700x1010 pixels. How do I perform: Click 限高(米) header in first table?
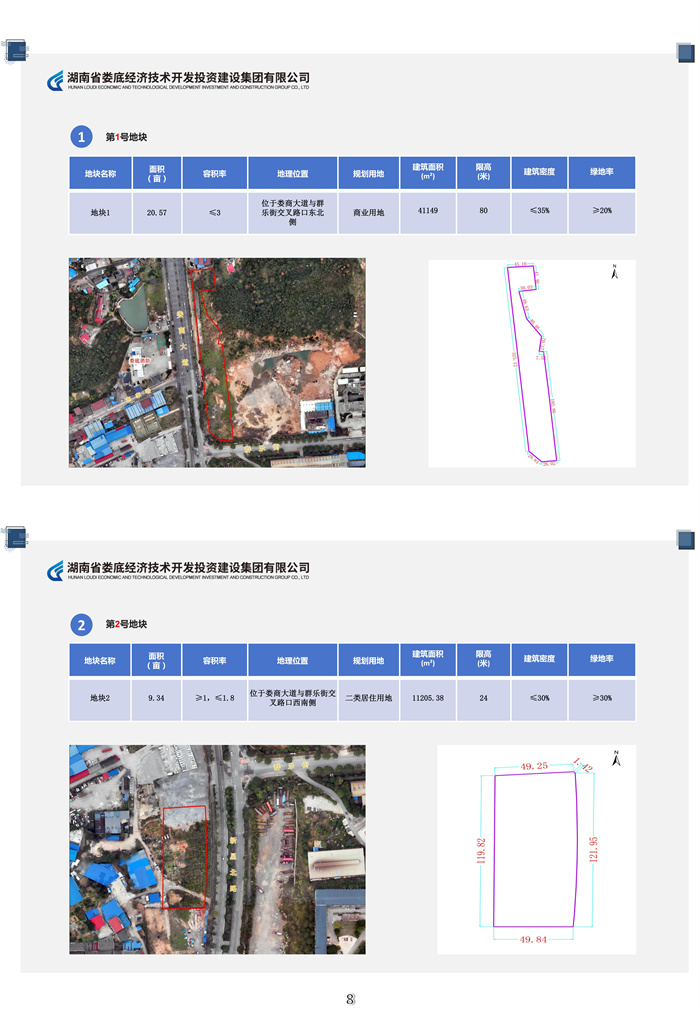pos(483,173)
